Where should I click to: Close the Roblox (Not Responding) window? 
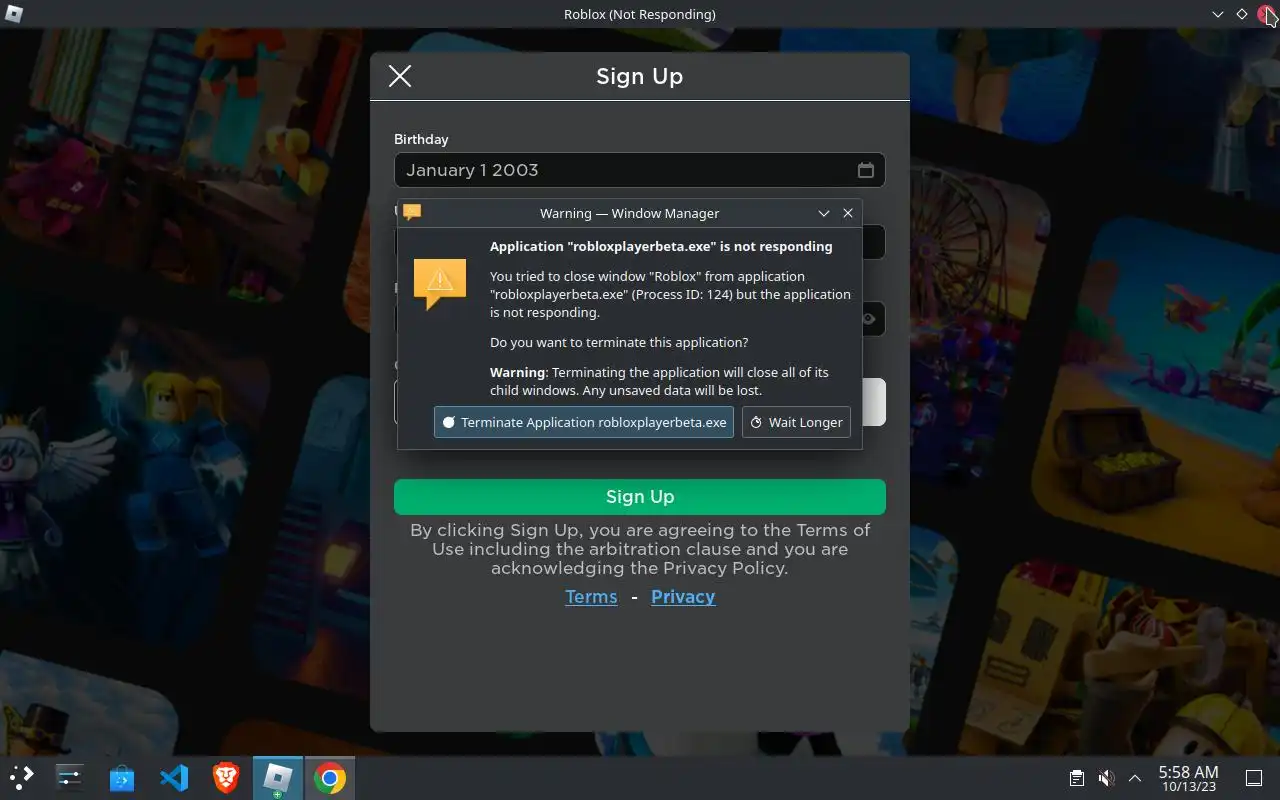[1266, 14]
